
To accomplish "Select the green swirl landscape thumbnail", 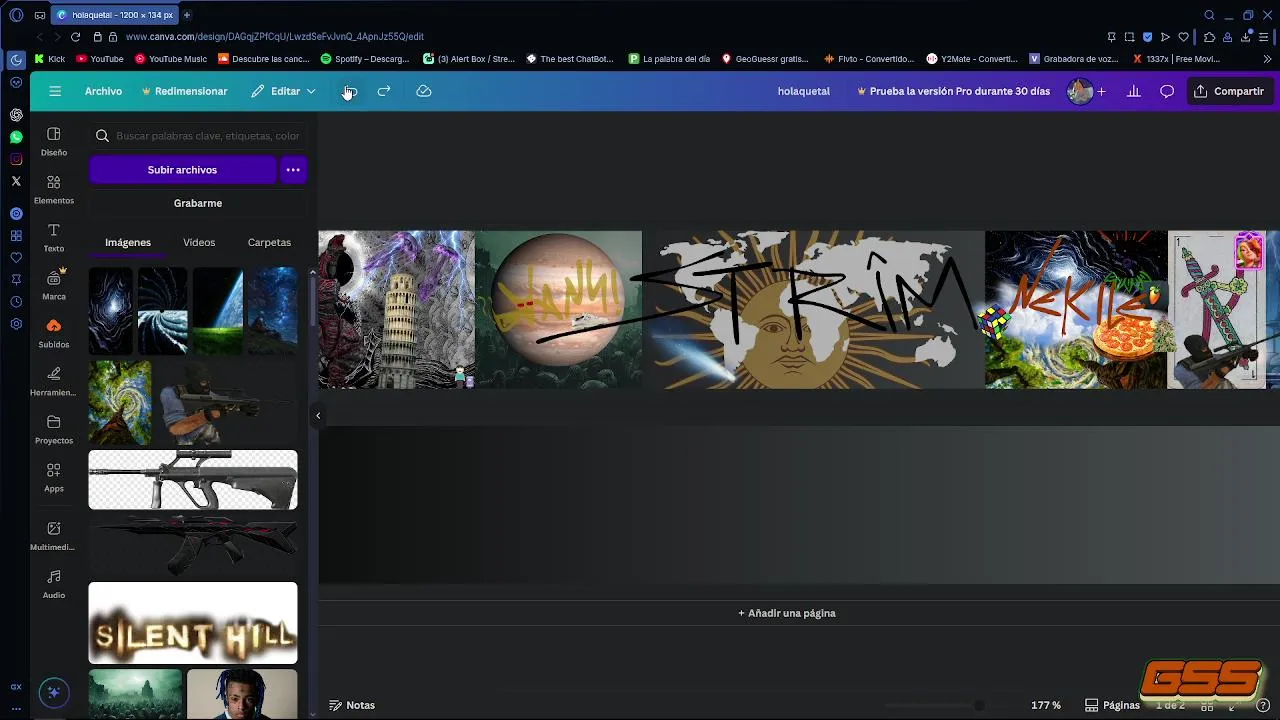I will point(120,403).
